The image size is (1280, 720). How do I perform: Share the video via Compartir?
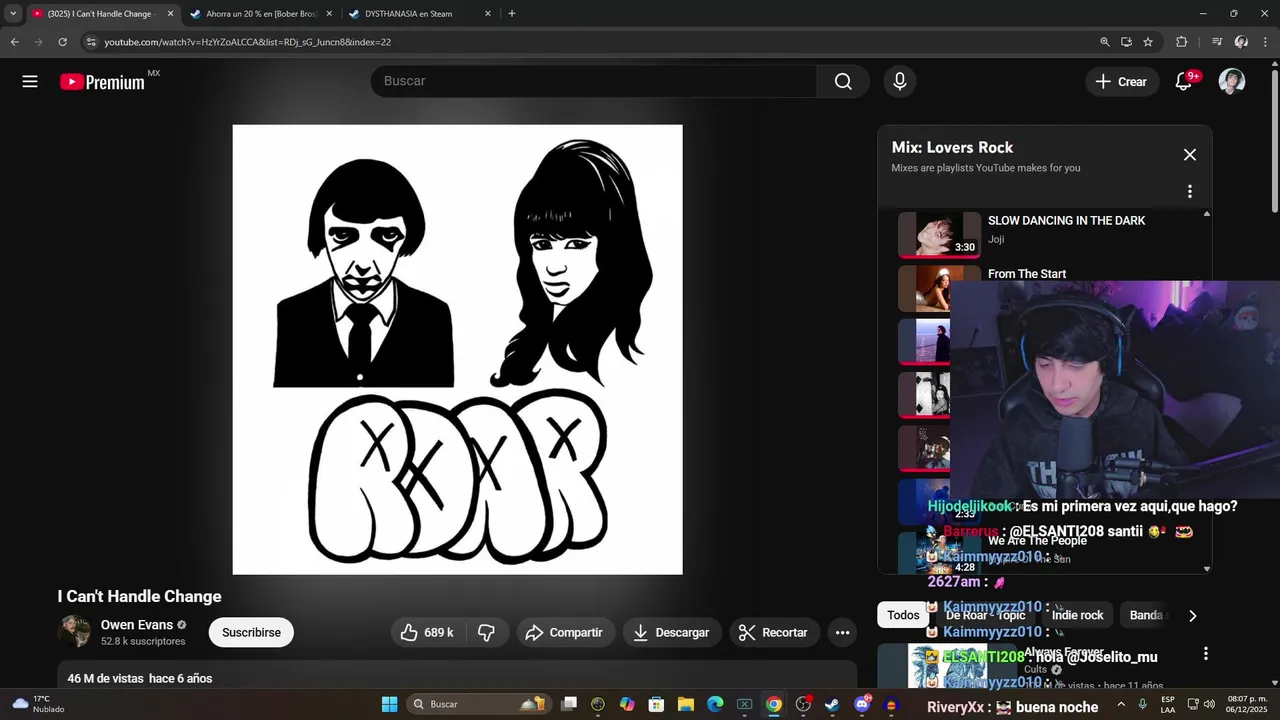click(565, 632)
